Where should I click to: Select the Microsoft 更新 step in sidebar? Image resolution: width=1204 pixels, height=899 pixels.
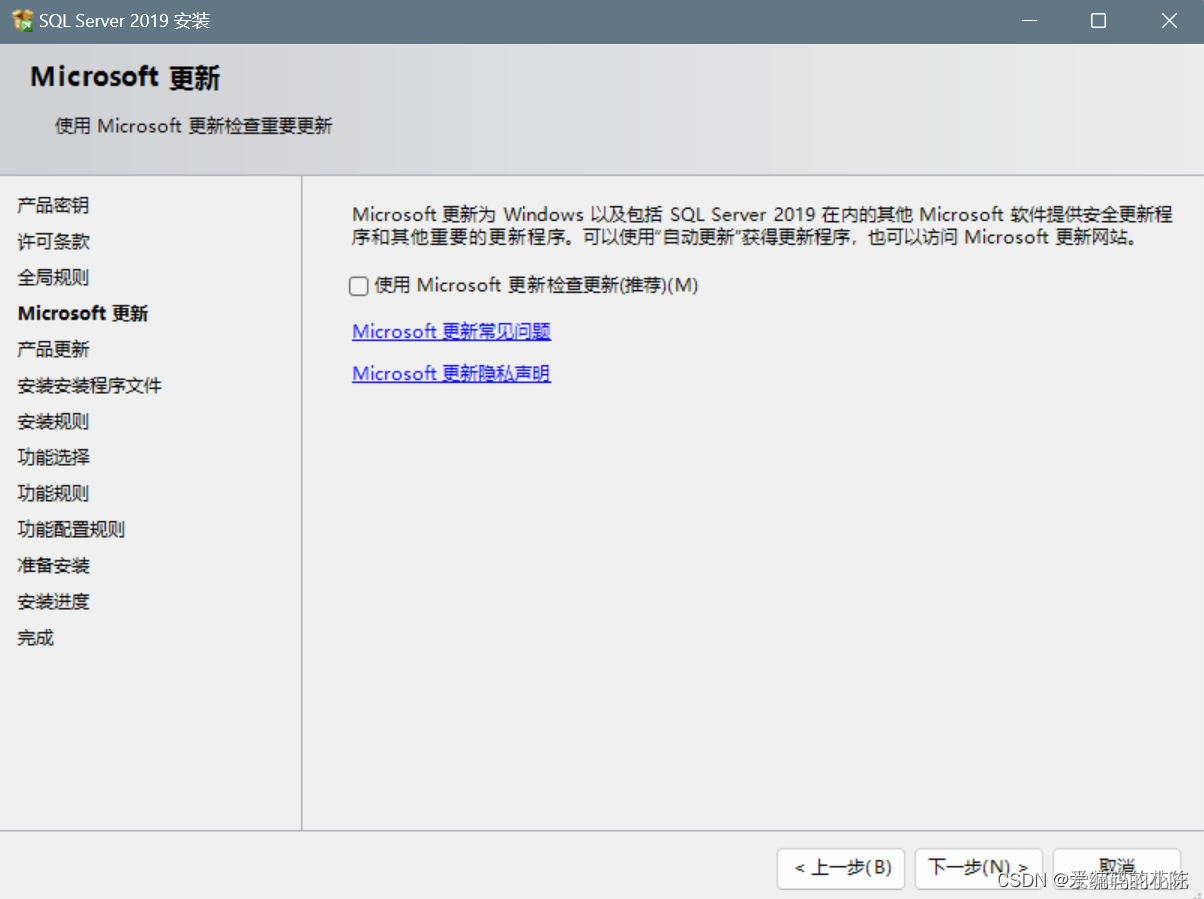(83, 314)
